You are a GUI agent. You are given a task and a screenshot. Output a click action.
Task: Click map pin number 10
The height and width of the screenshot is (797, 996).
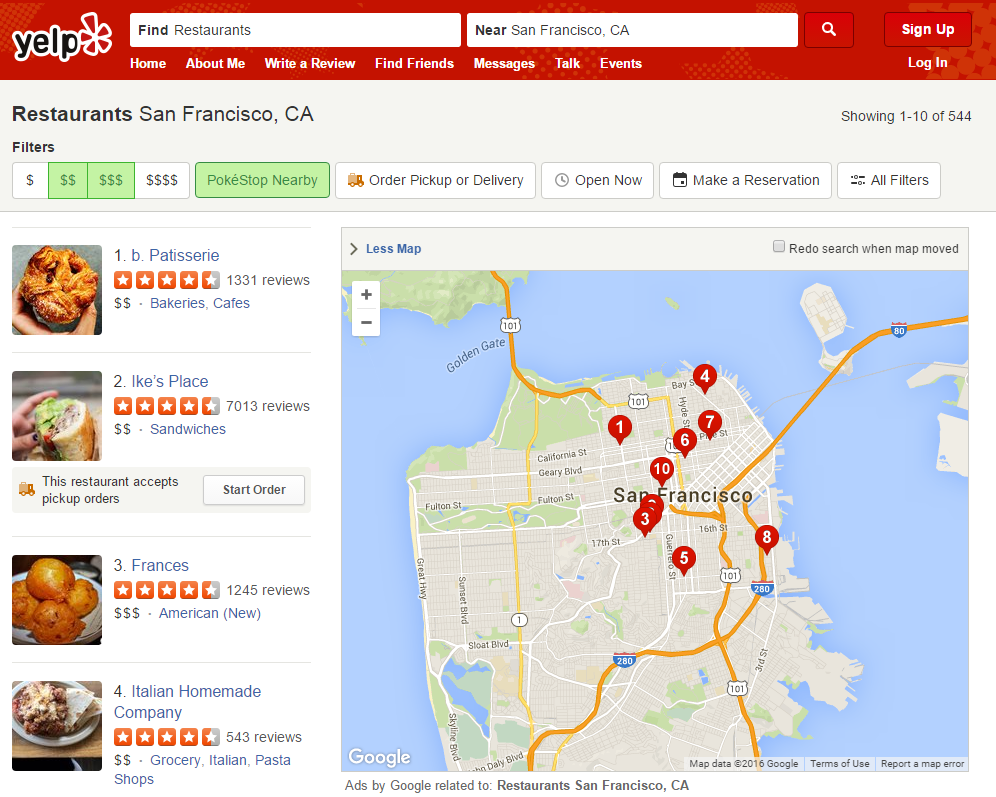pyautogui.click(x=661, y=471)
